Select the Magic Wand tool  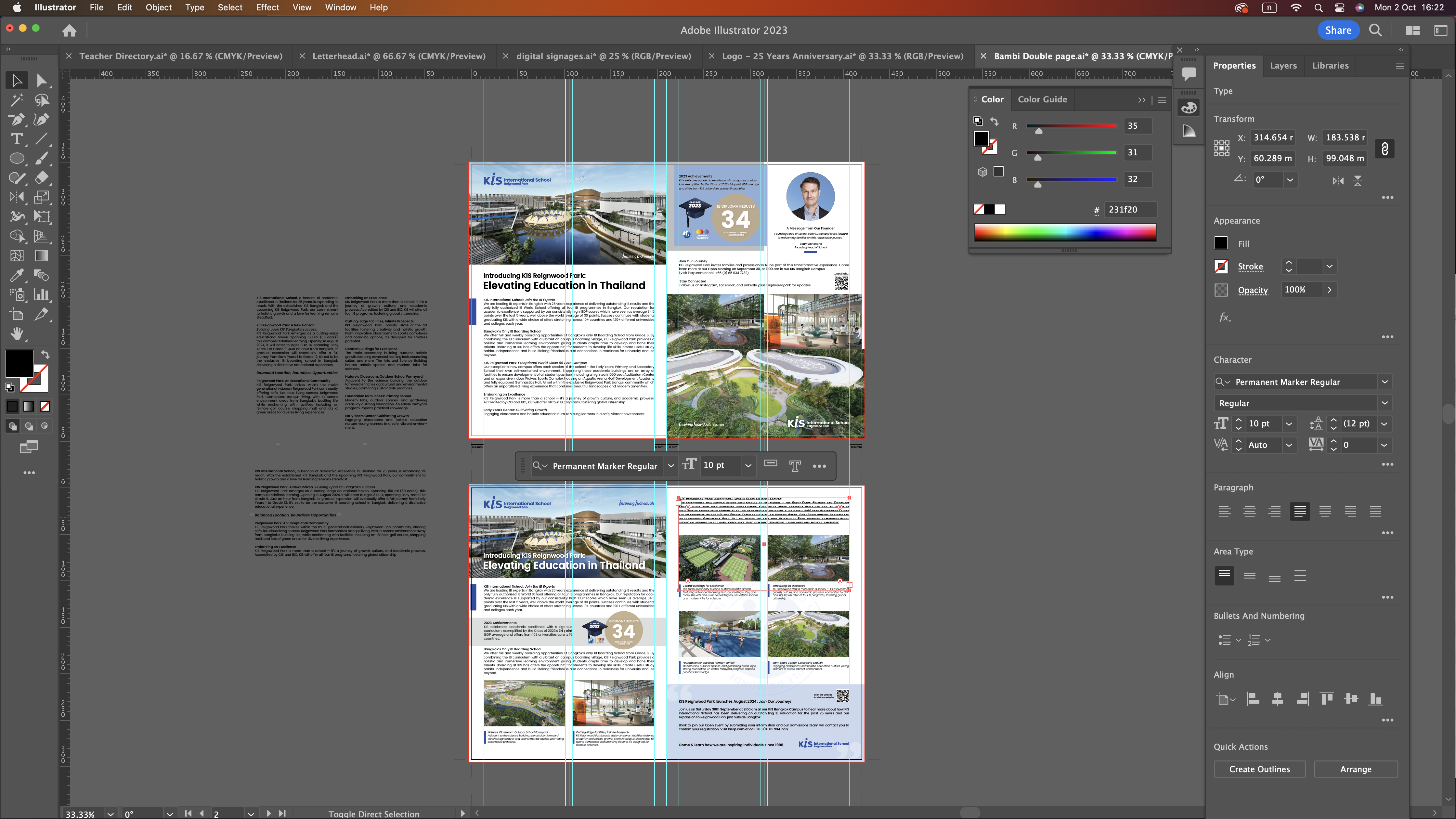tap(17, 101)
